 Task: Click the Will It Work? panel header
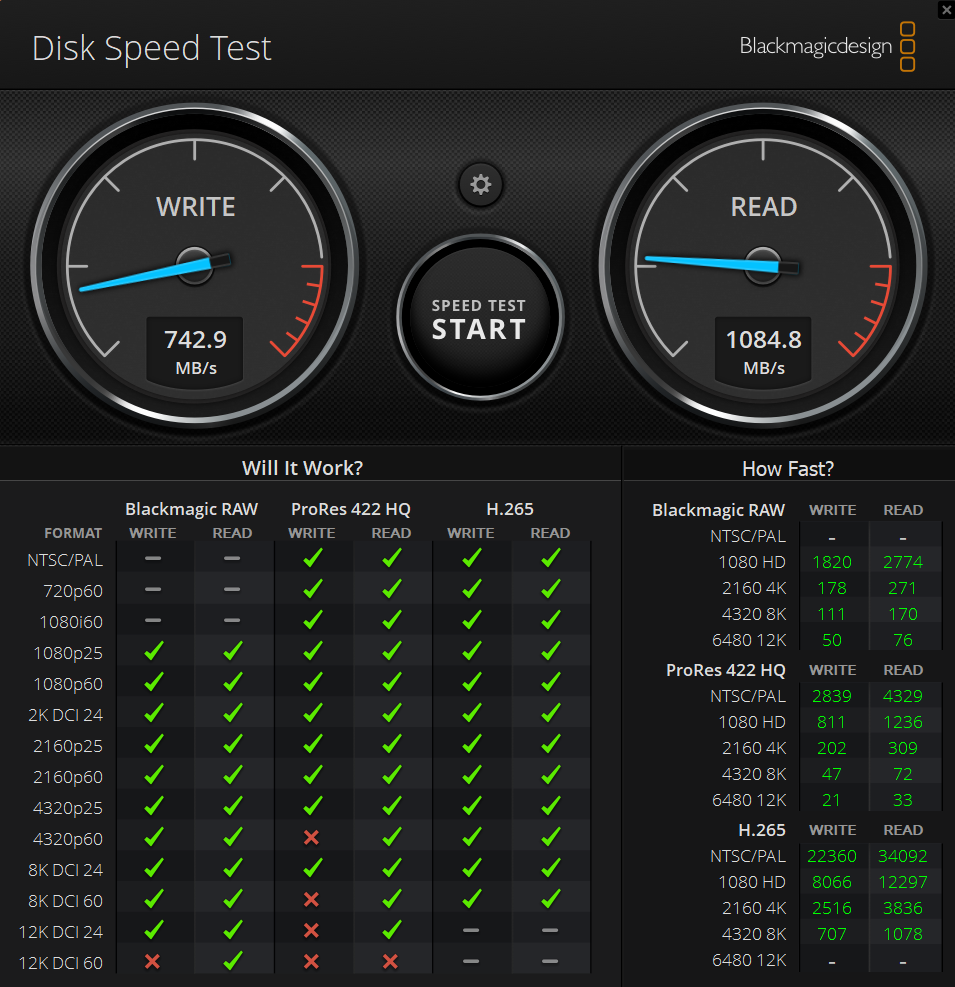click(302, 468)
